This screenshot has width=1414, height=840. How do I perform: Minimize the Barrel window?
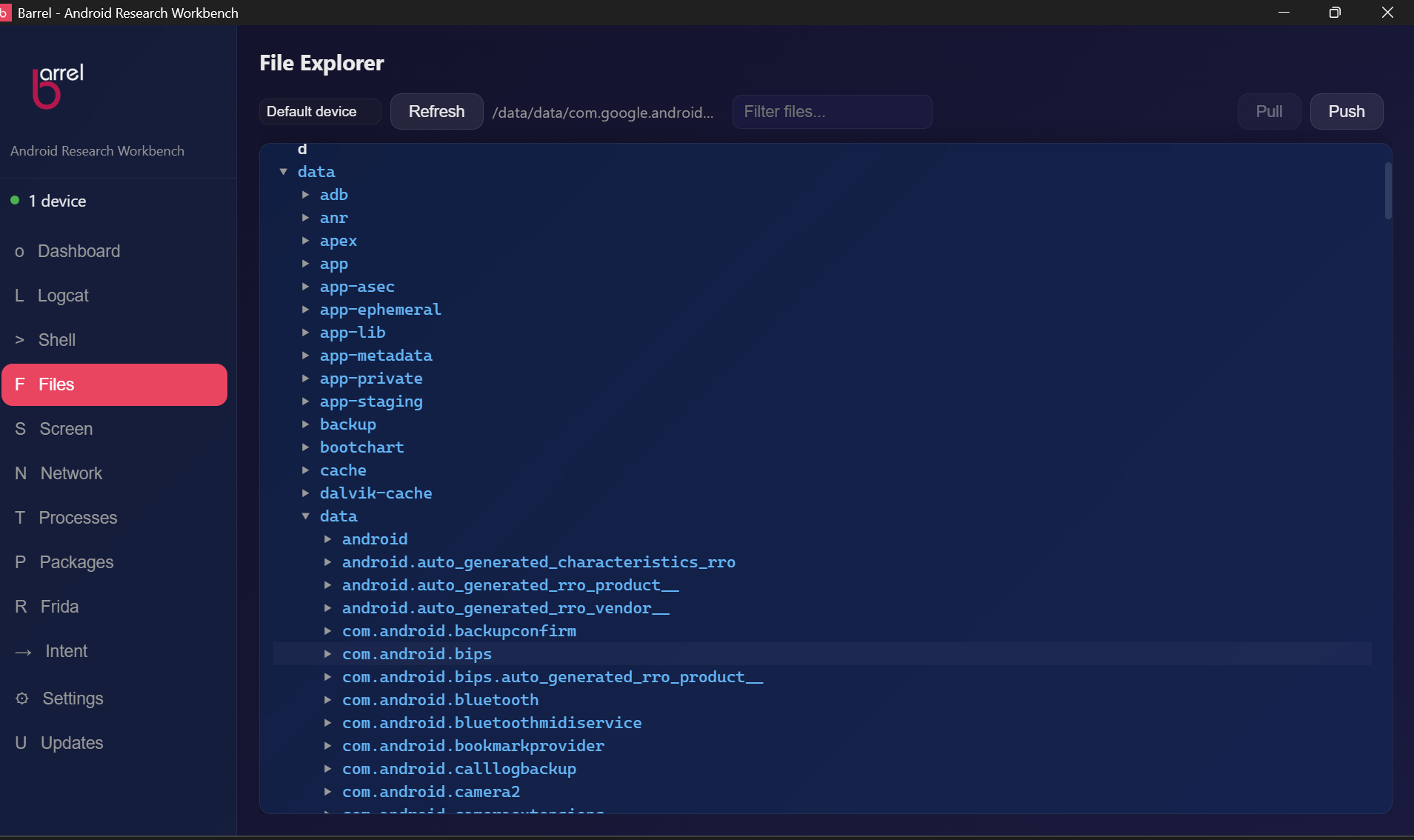[1284, 13]
